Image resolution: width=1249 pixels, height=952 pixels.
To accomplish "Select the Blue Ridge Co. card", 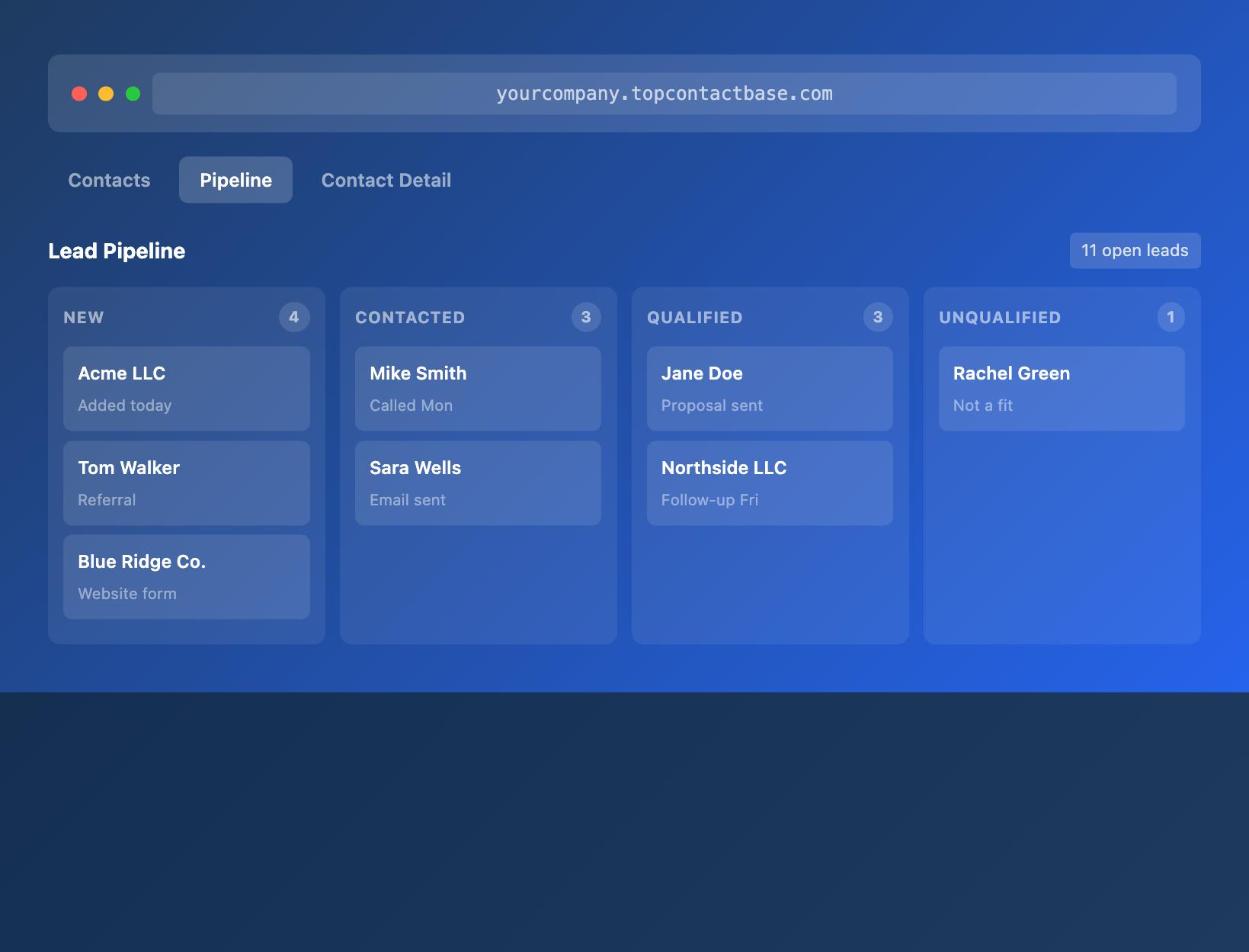I will (187, 577).
